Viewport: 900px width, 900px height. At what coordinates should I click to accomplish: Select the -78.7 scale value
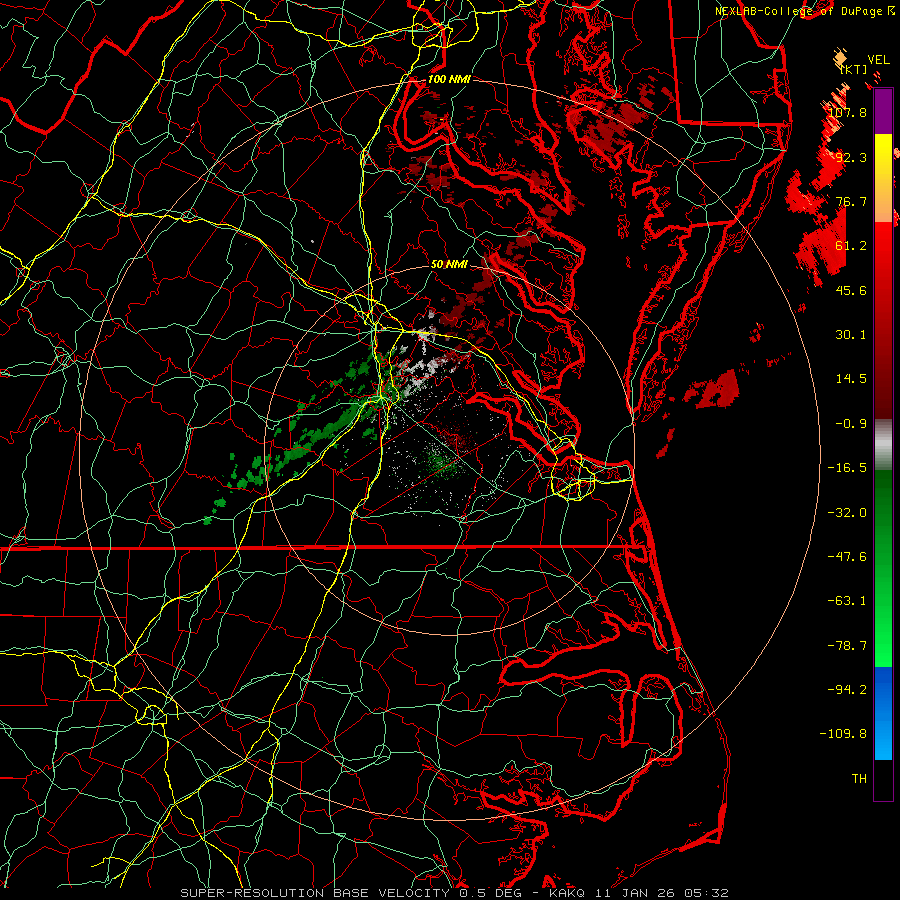pyautogui.click(x=847, y=646)
